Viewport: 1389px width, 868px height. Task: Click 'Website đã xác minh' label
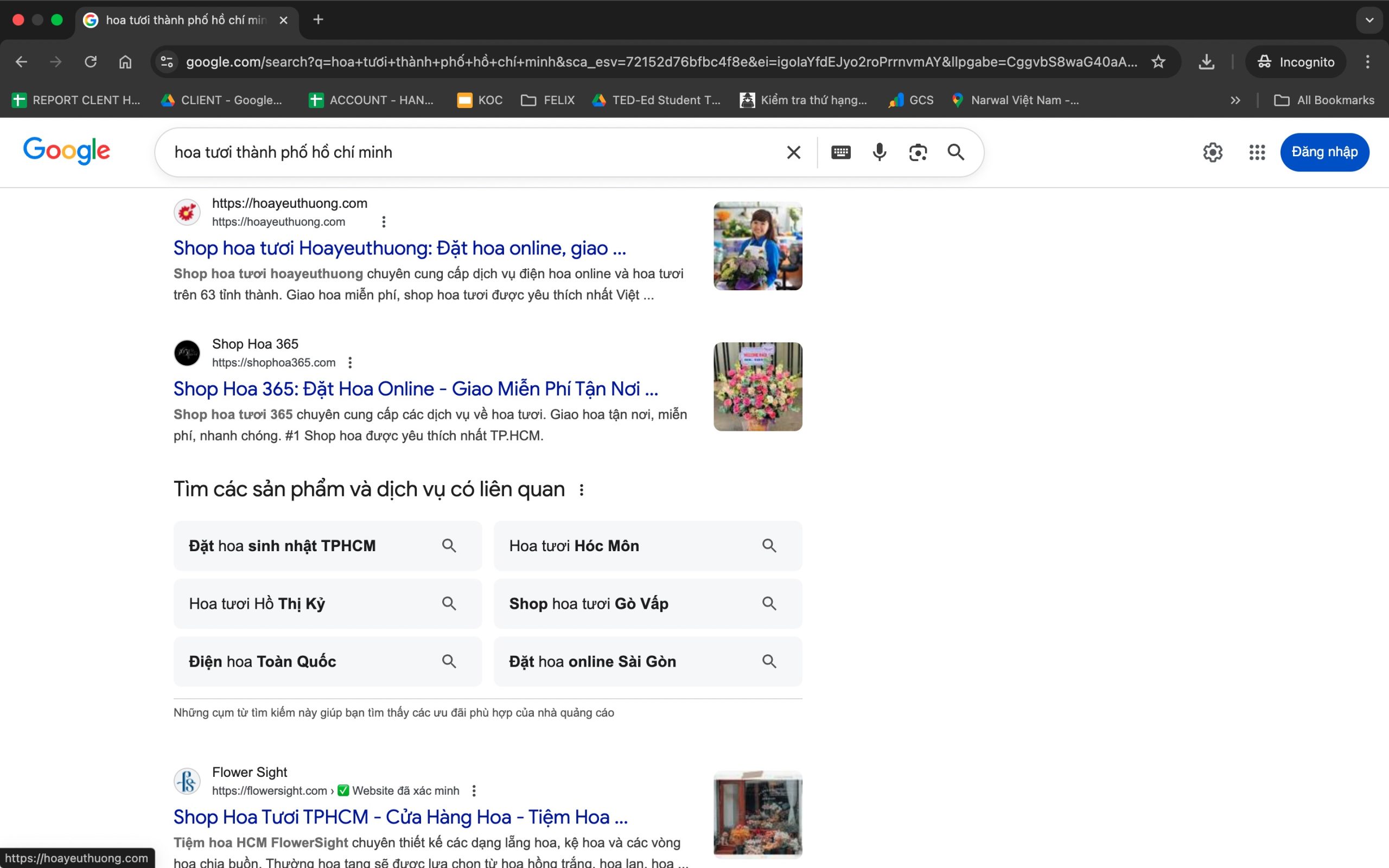pos(406,790)
